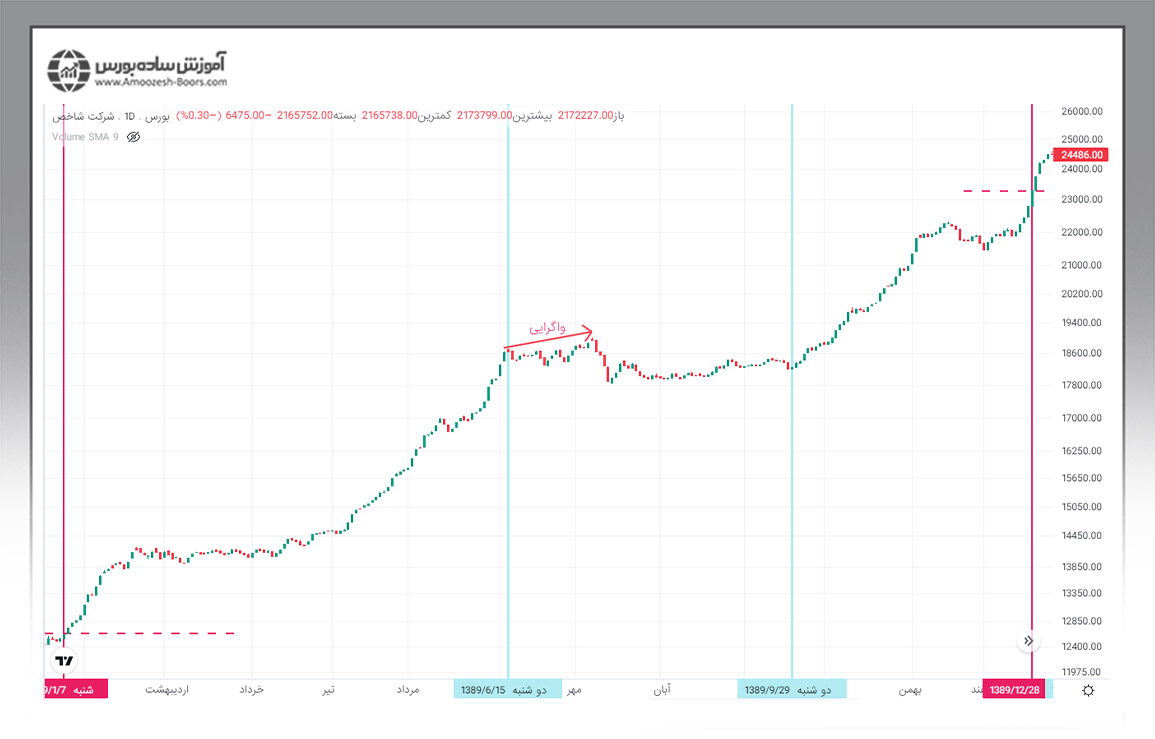Click the آبان month on time axis
The height and width of the screenshot is (739, 1155).
[x=662, y=690]
